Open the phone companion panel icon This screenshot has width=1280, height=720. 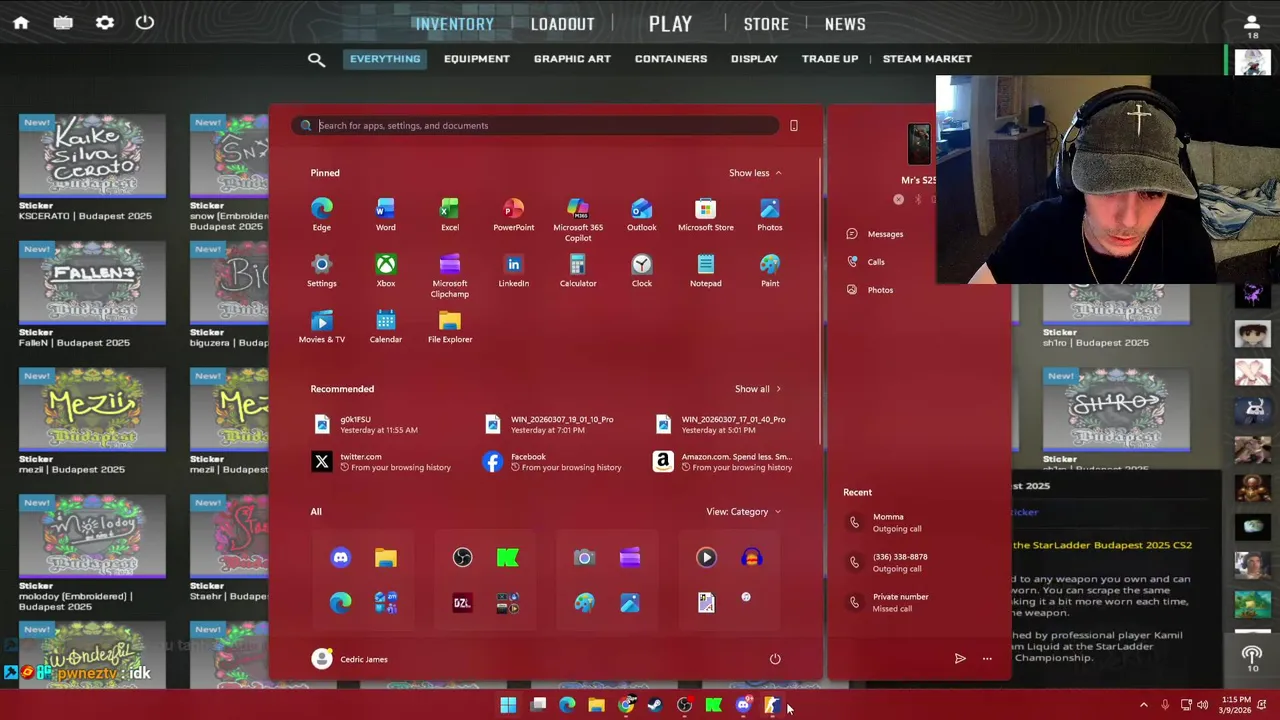[x=794, y=126]
